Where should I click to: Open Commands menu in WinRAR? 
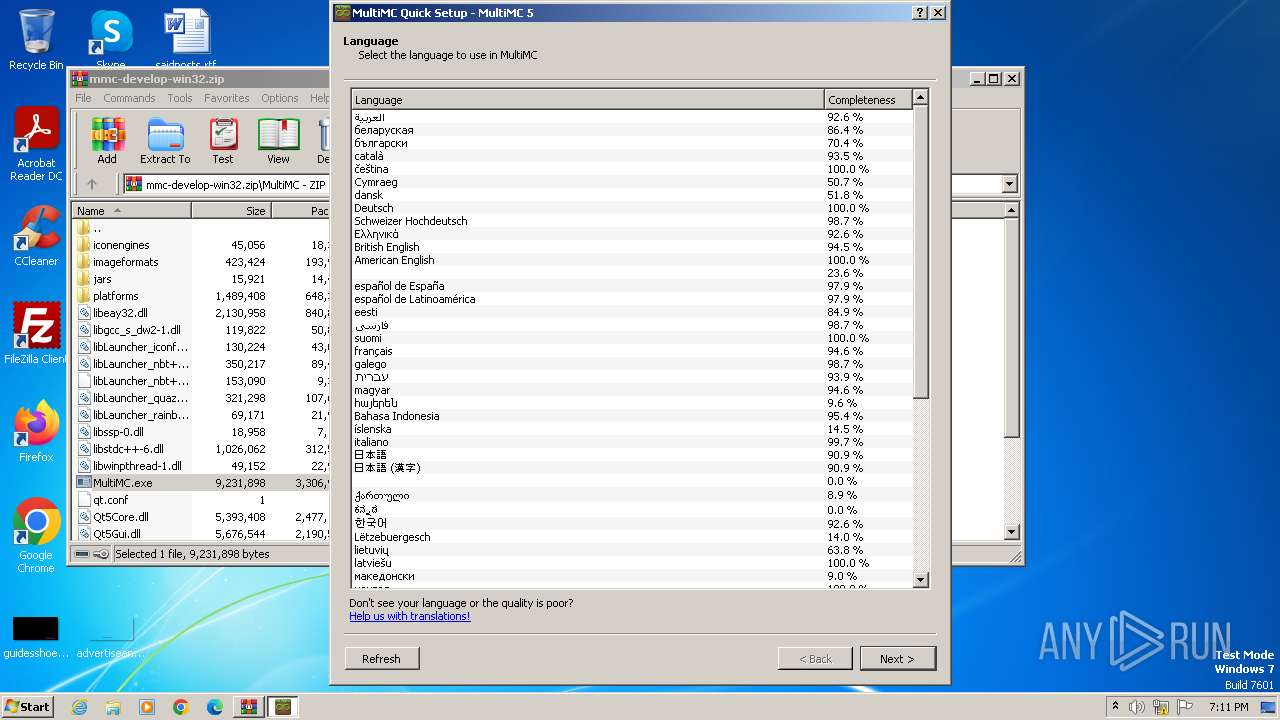click(x=129, y=98)
